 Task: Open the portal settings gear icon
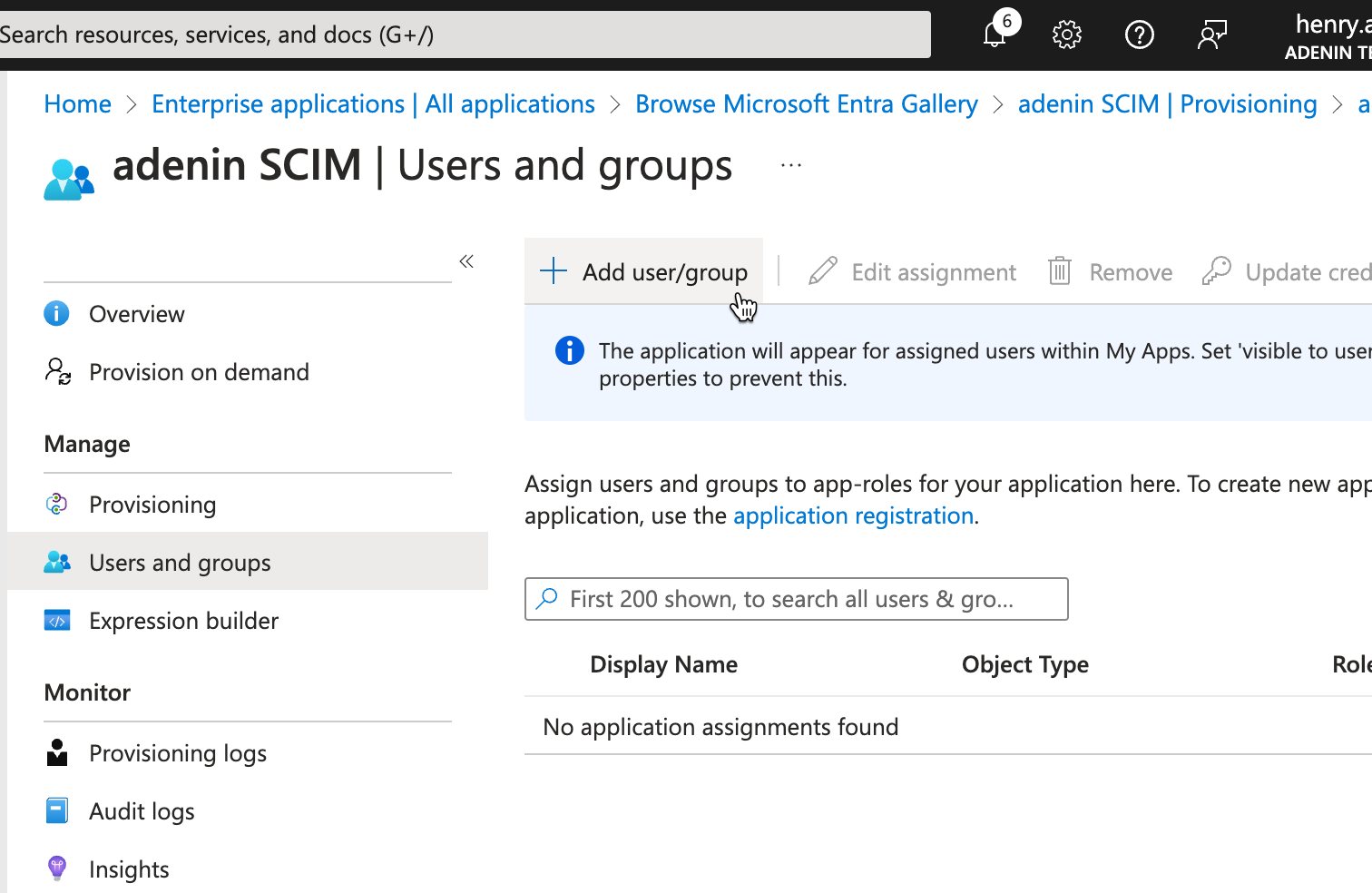[x=1066, y=35]
